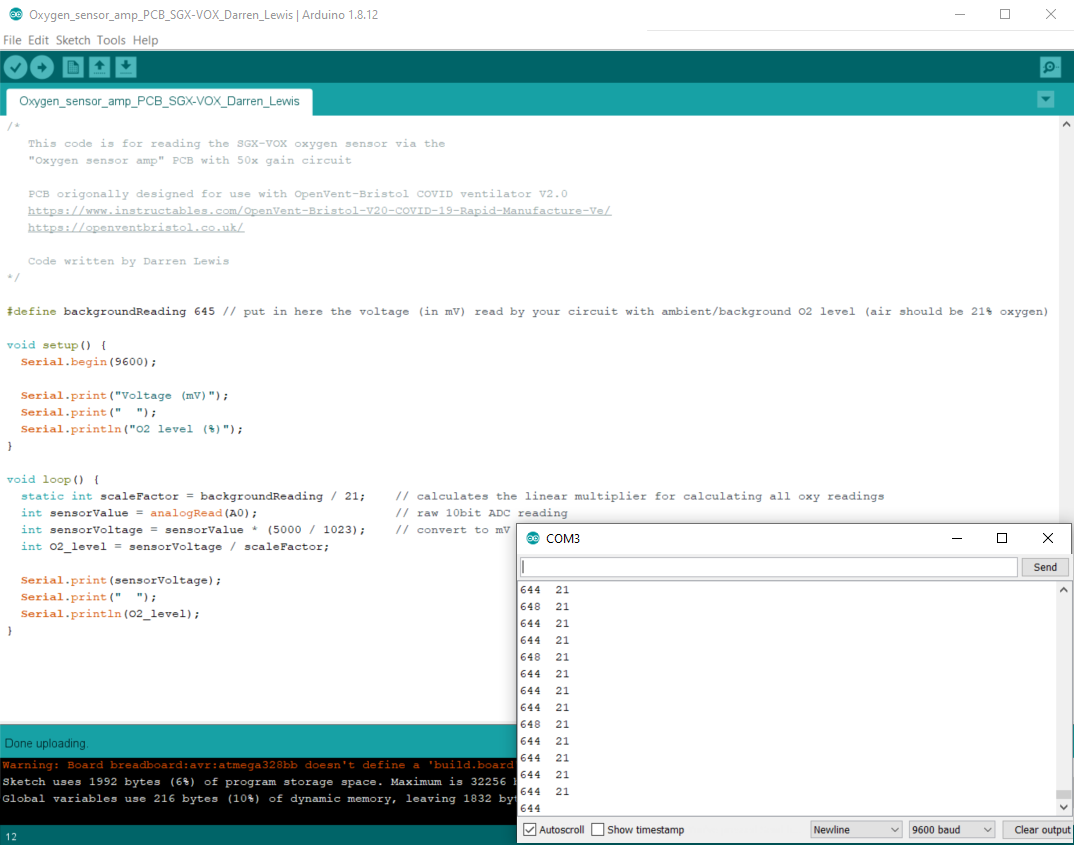Disable the Autoscroll checkbox
The height and width of the screenshot is (845, 1074).
pyautogui.click(x=530, y=830)
